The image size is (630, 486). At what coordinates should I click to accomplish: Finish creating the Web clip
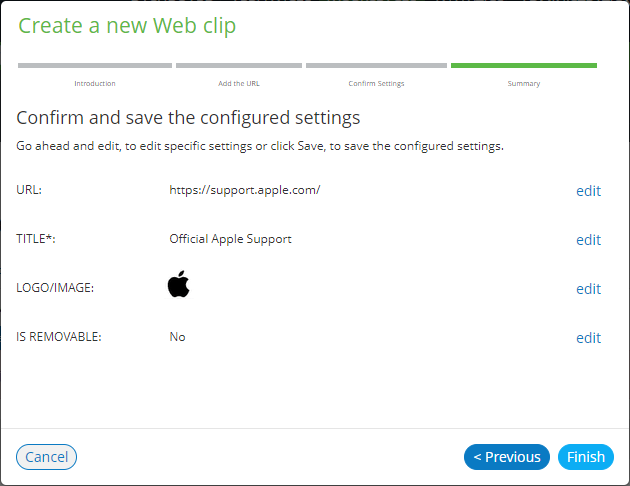pyautogui.click(x=585, y=457)
